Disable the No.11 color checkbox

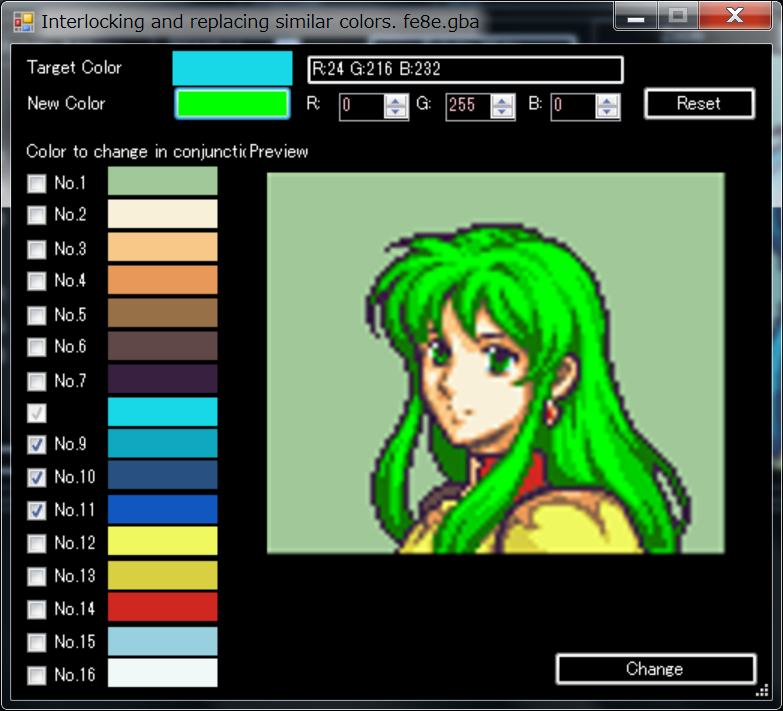click(x=37, y=511)
